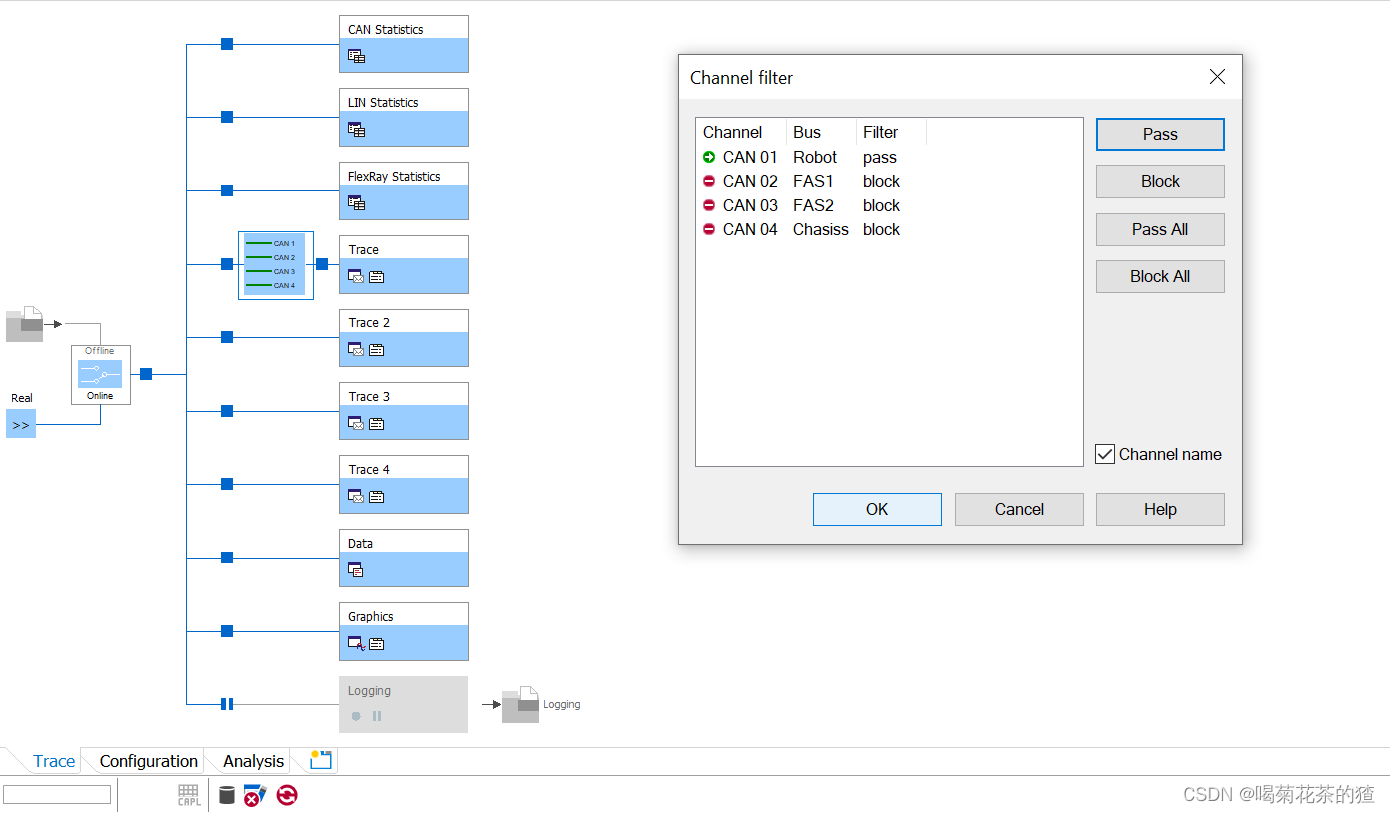Switch to the Trace desktop tab
This screenshot has height=813, width=1390.
[x=54, y=761]
